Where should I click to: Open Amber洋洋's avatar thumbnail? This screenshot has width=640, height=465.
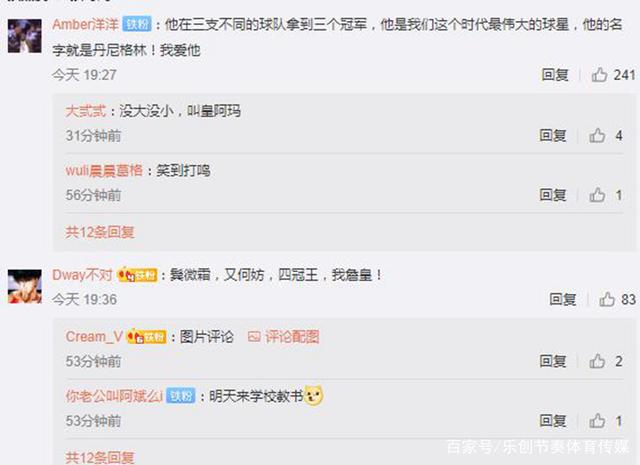click(24, 36)
